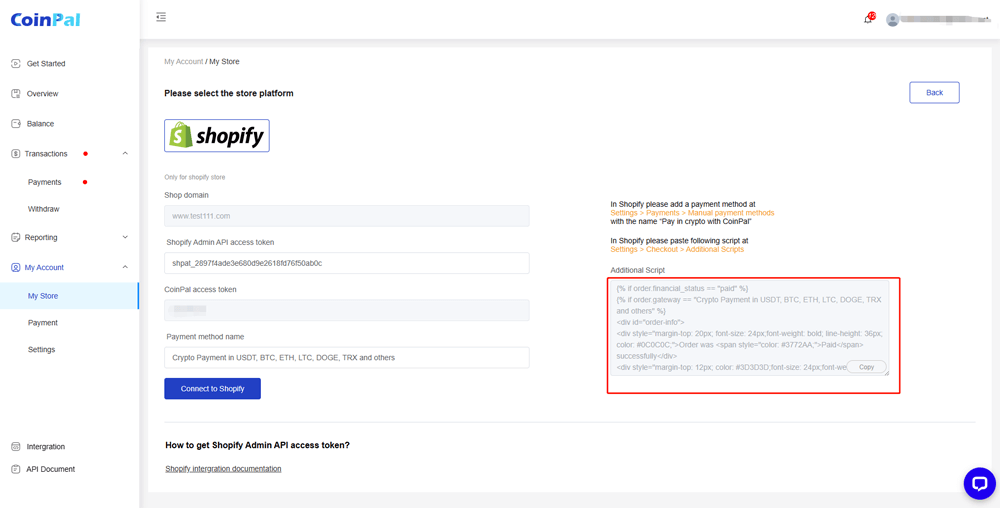Go to the Withdraw page
The image size is (1000, 508).
(x=43, y=209)
